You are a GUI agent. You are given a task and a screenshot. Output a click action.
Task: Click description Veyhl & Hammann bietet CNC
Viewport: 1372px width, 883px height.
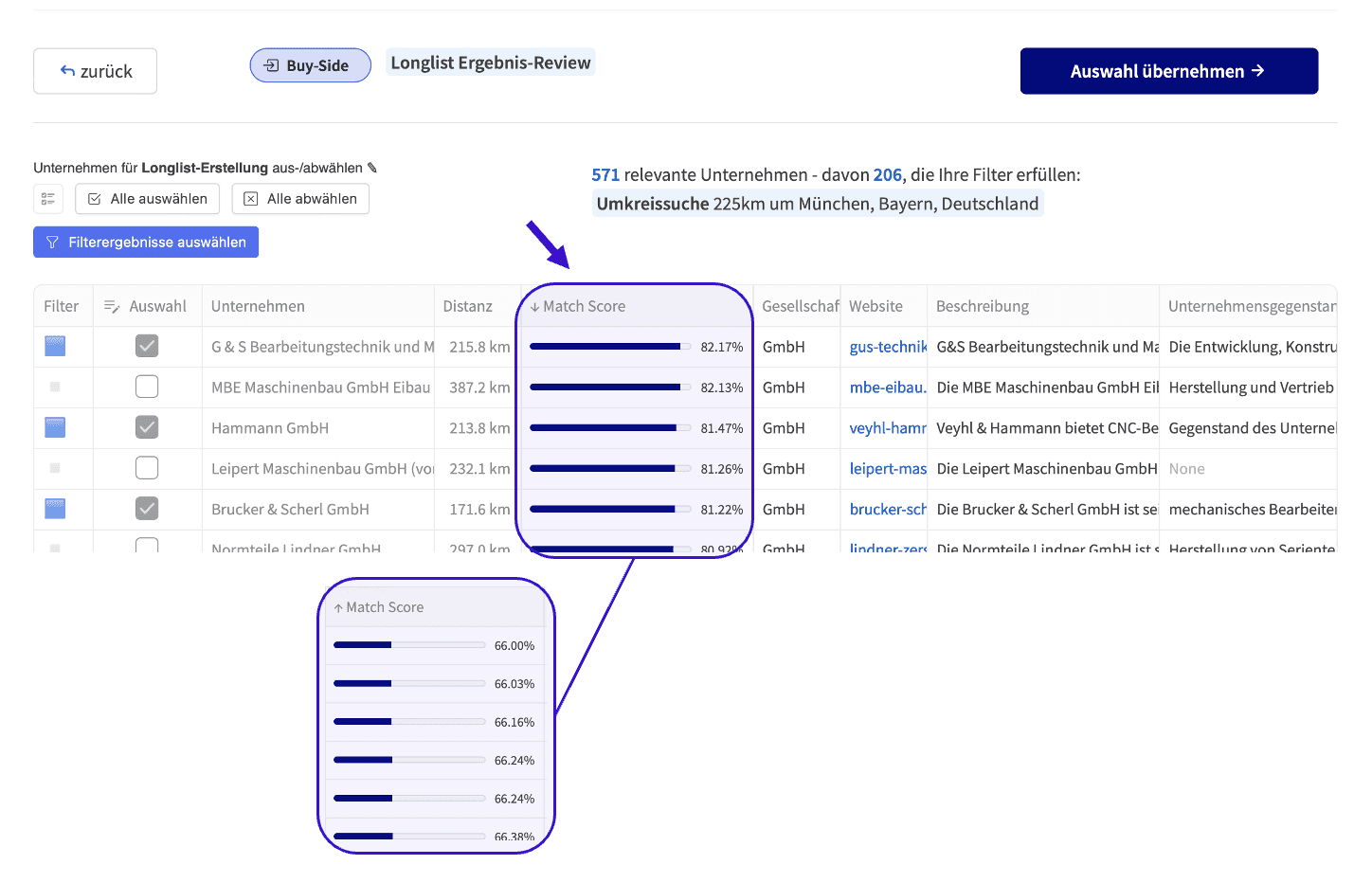point(1047,428)
